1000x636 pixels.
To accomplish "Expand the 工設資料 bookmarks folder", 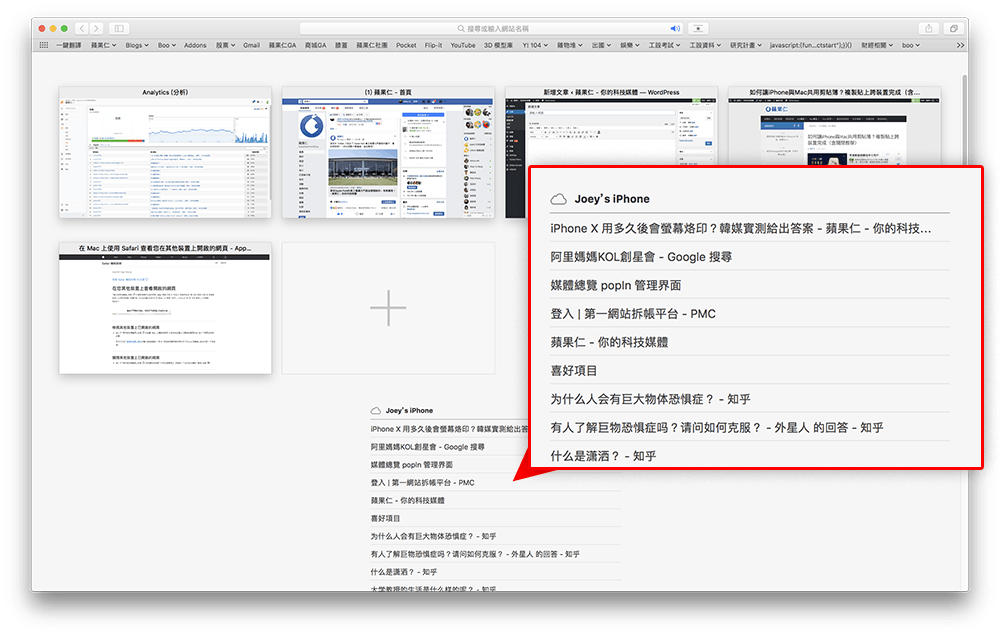I will click(x=705, y=45).
